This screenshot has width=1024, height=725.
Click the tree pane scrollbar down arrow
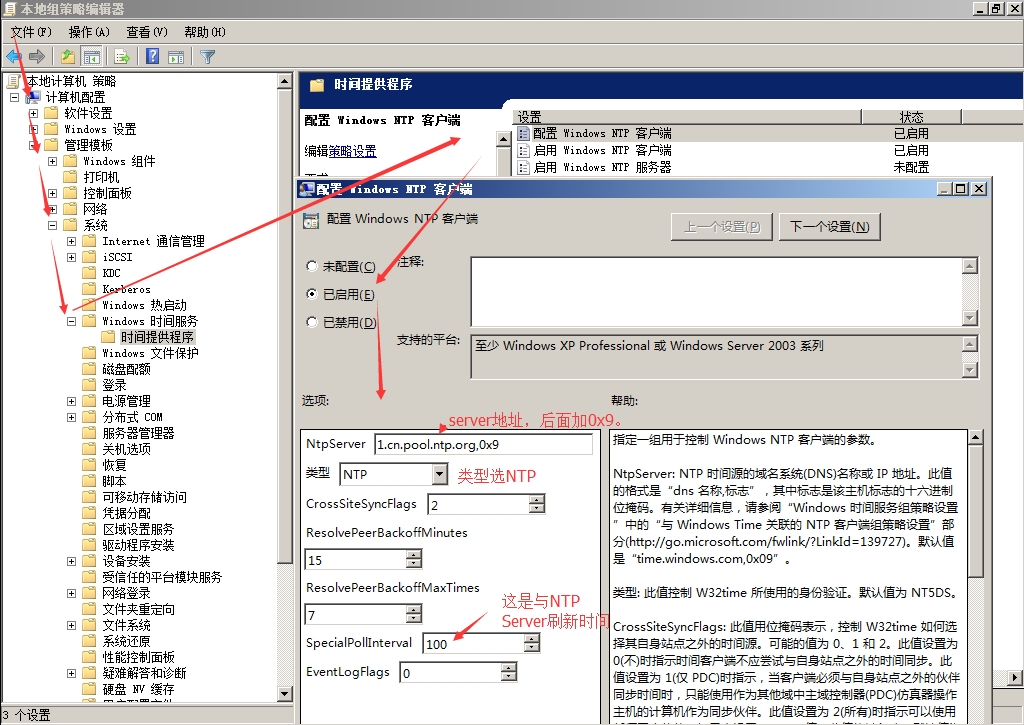click(x=284, y=694)
